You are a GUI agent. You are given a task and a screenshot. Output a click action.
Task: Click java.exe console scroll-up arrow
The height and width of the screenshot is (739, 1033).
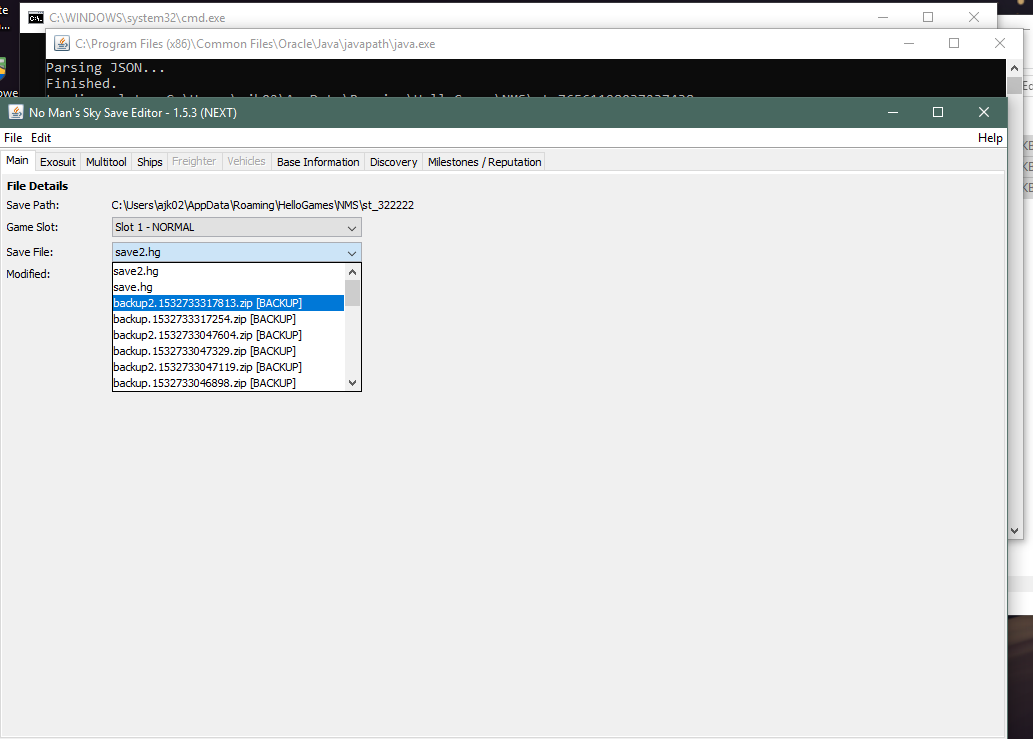point(1015,68)
